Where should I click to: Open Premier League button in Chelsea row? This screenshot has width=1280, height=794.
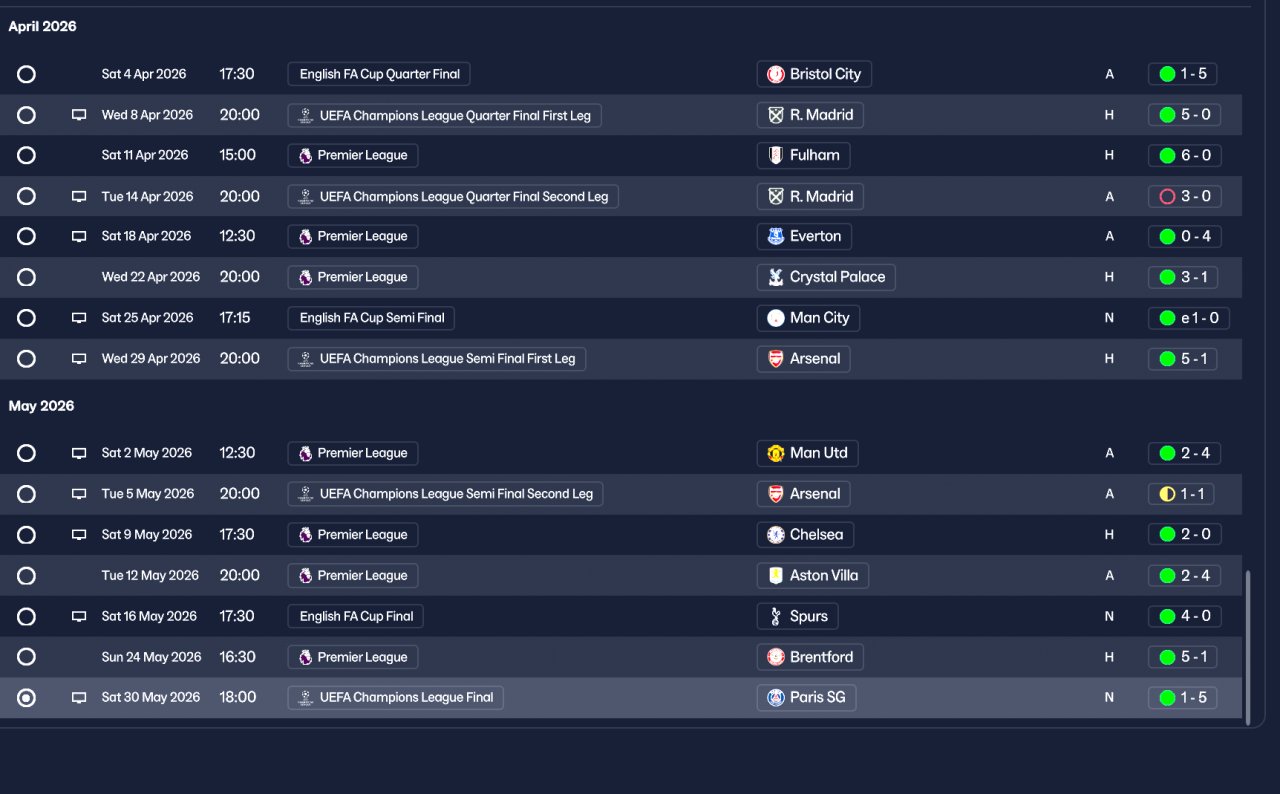click(353, 535)
